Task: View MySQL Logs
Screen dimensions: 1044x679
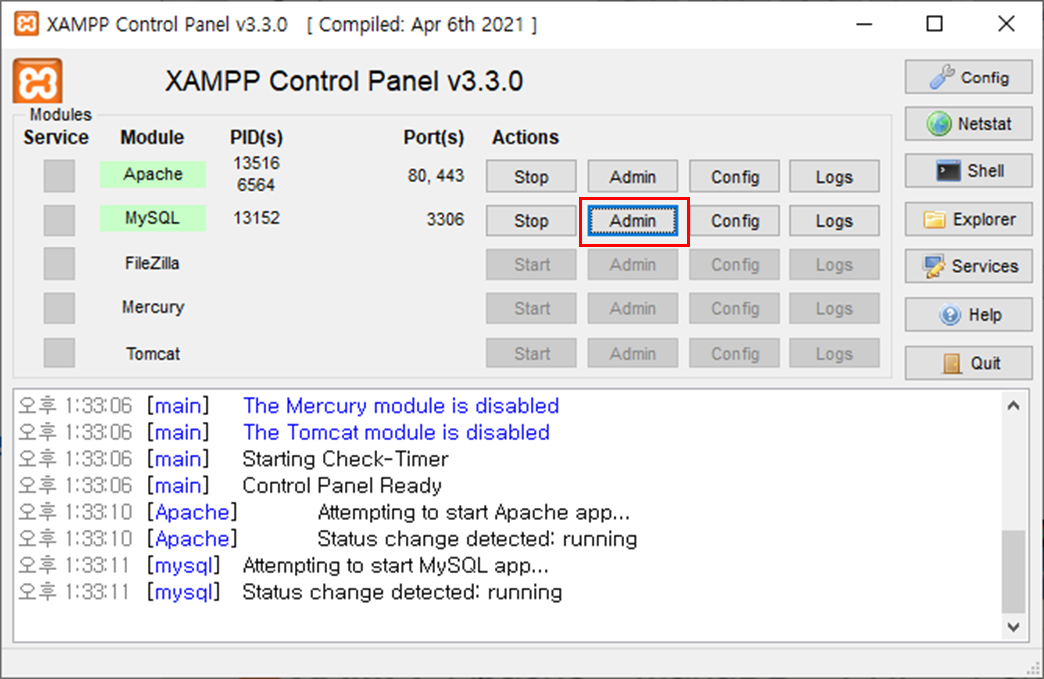Action: coord(834,220)
